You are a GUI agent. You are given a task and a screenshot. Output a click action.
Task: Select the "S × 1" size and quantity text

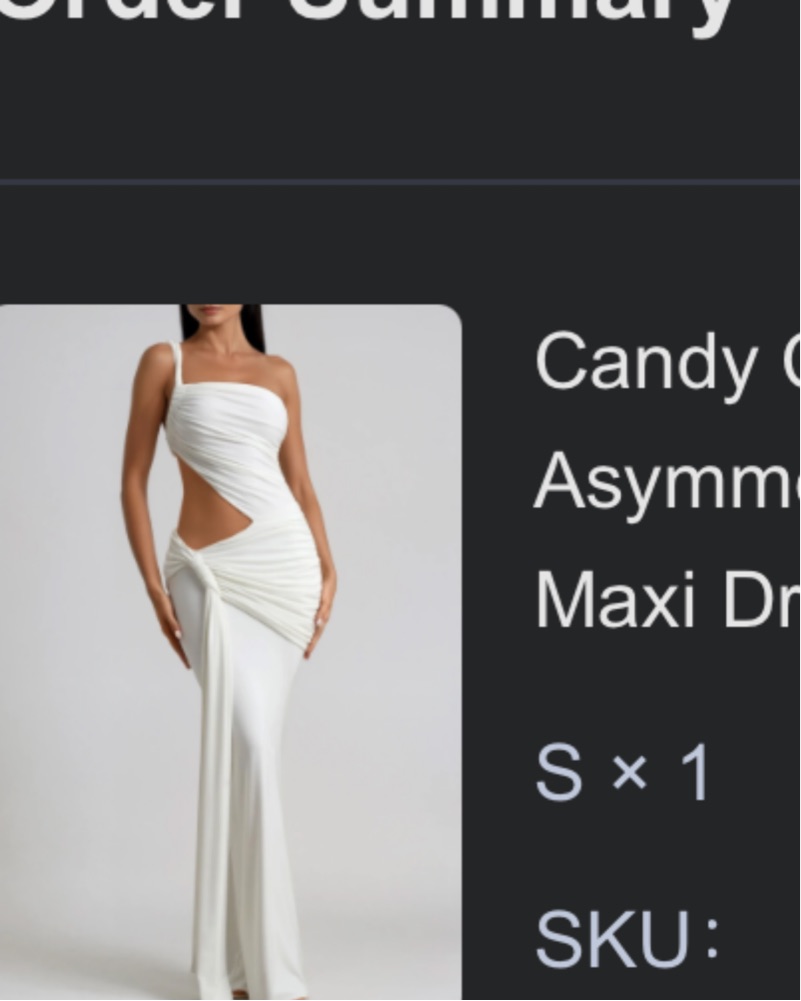(622, 772)
